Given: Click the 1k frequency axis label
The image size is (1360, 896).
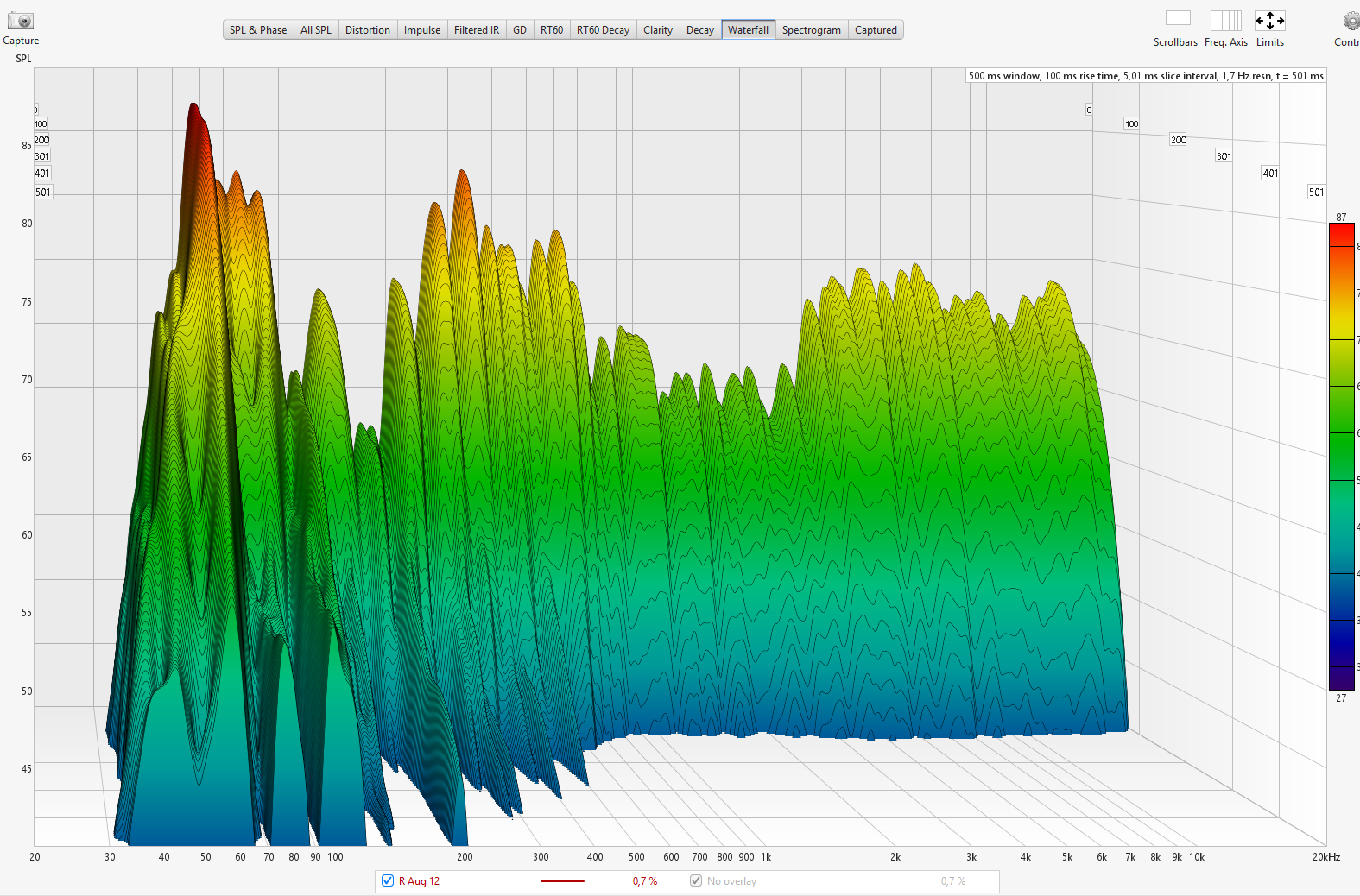Looking at the screenshot, I should pos(766,857).
